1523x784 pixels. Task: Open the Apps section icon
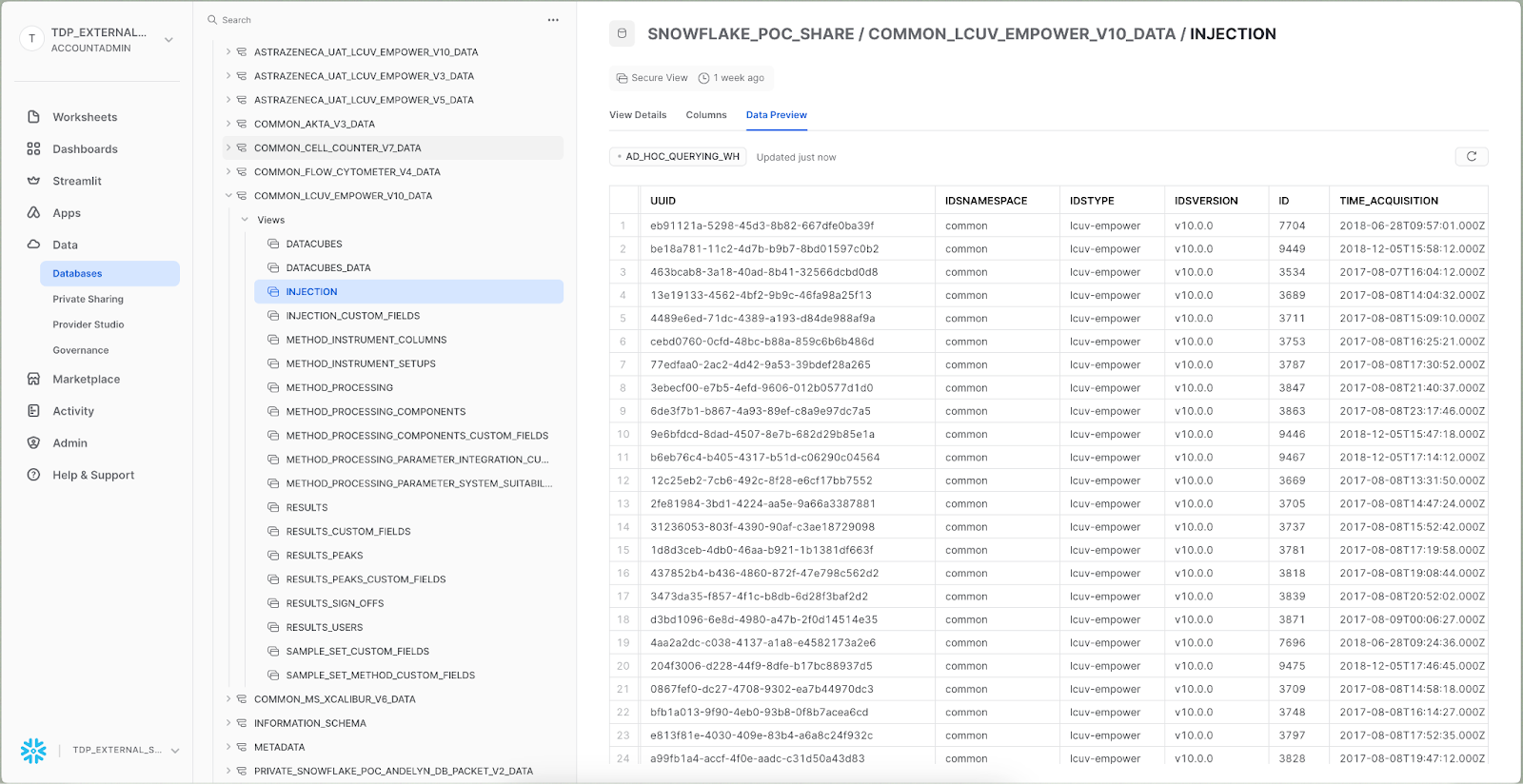click(x=33, y=212)
